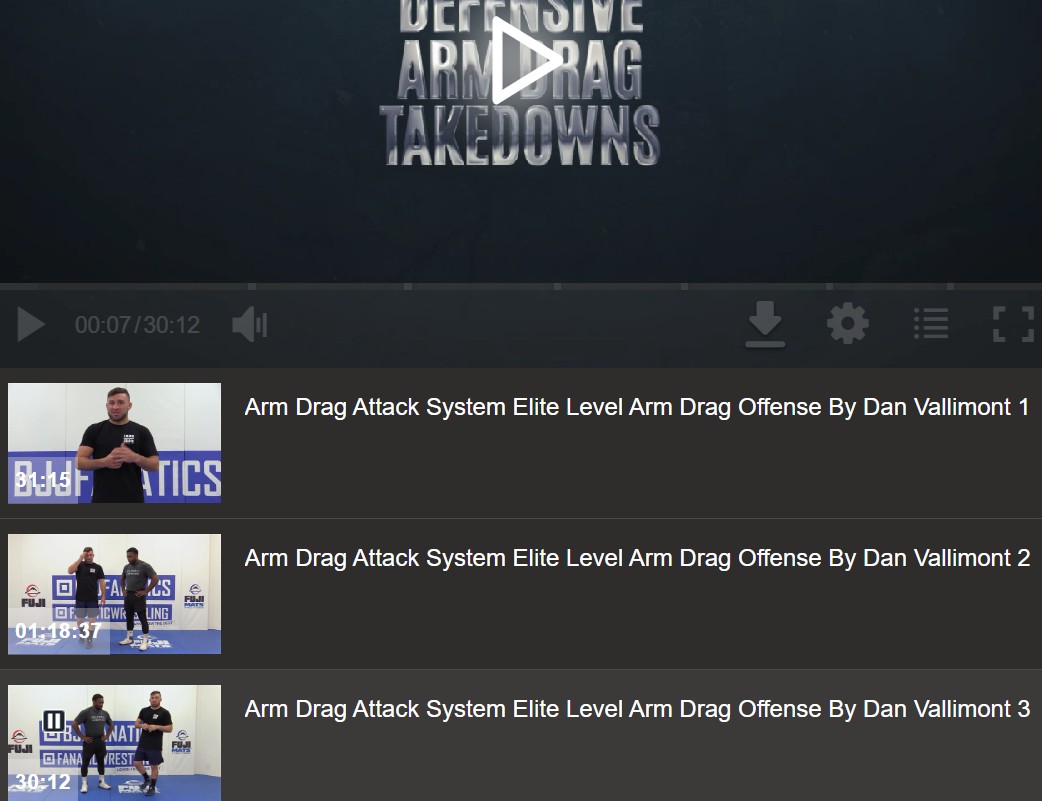The height and width of the screenshot is (801, 1042).
Task: Click the "TAKEDOWNS" title text in video
Action: 519,136
